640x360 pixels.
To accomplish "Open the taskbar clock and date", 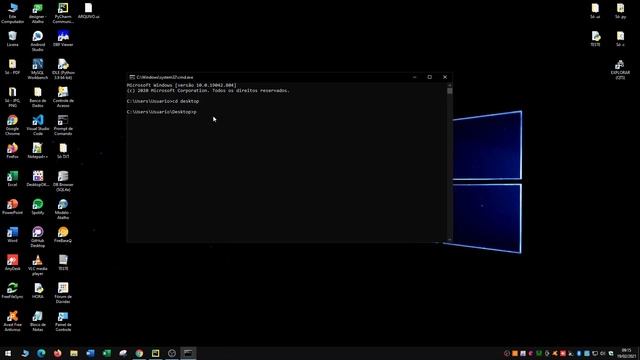I will coord(627,353).
